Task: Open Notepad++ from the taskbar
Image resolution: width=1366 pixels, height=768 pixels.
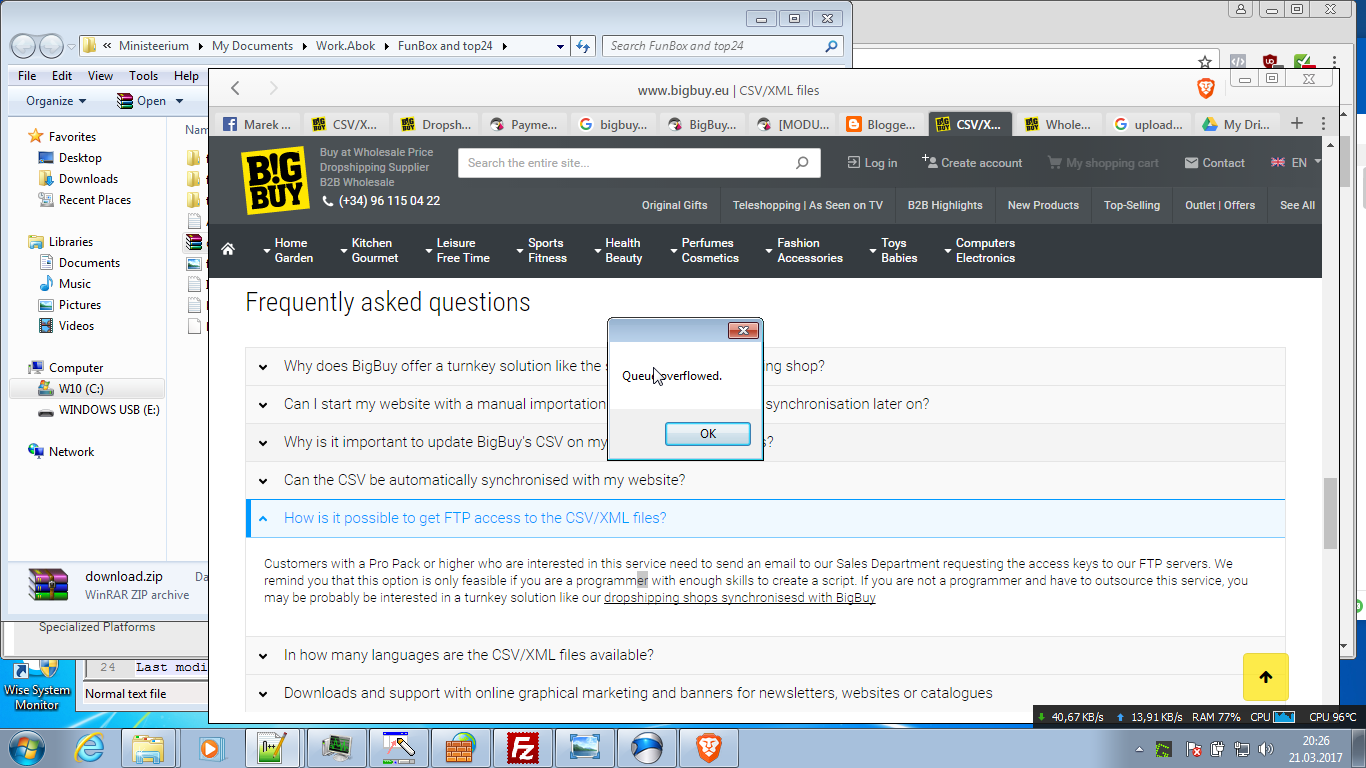Action: [x=272, y=747]
